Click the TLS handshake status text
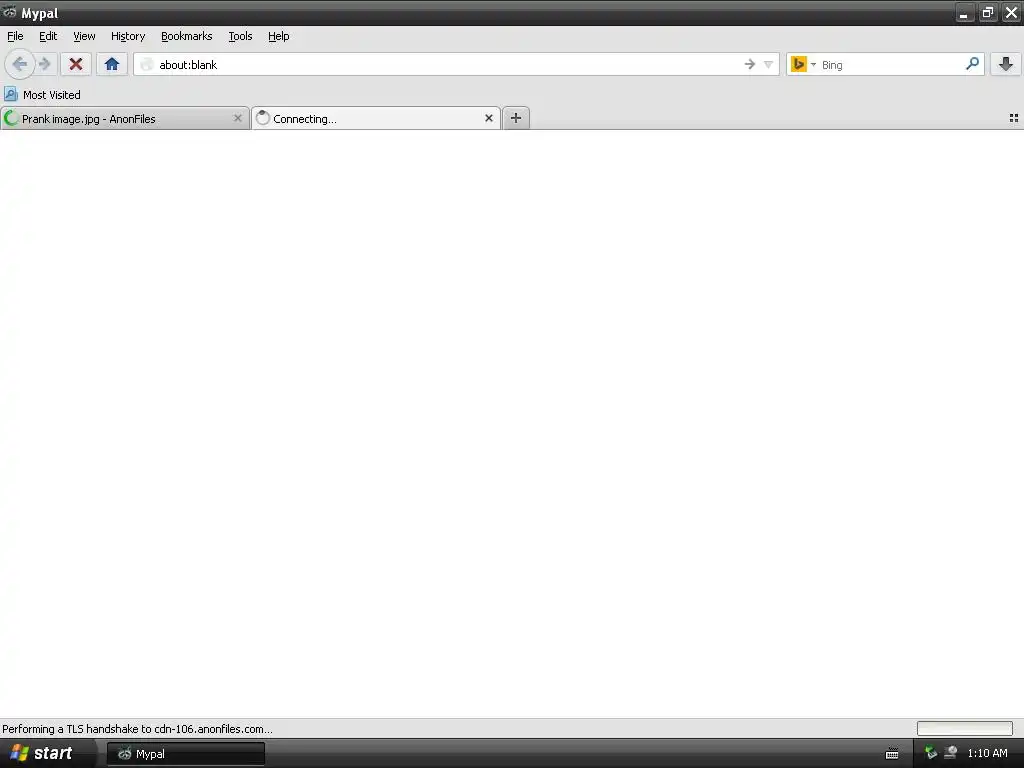1024x768 pixels. [137, 729]
